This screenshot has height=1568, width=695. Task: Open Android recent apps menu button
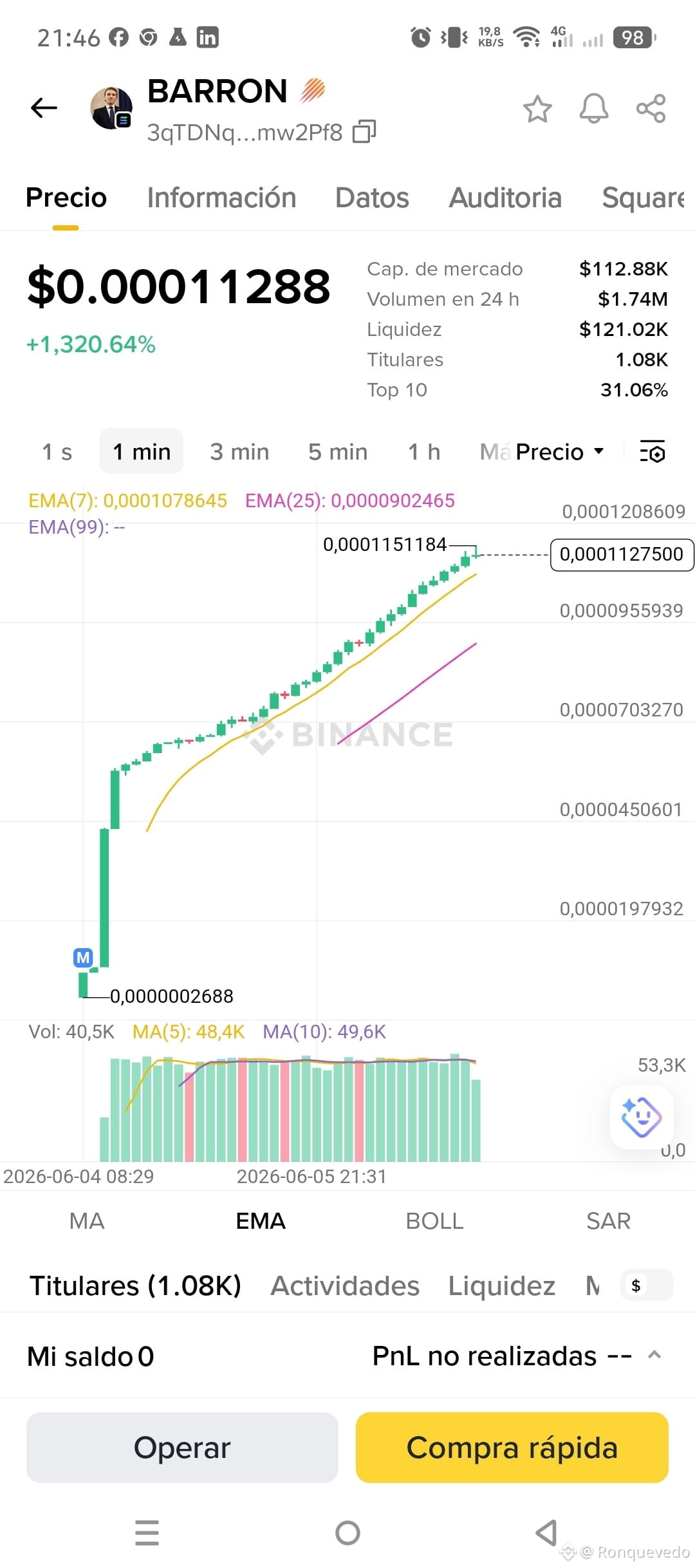(x=147, y=1533)
